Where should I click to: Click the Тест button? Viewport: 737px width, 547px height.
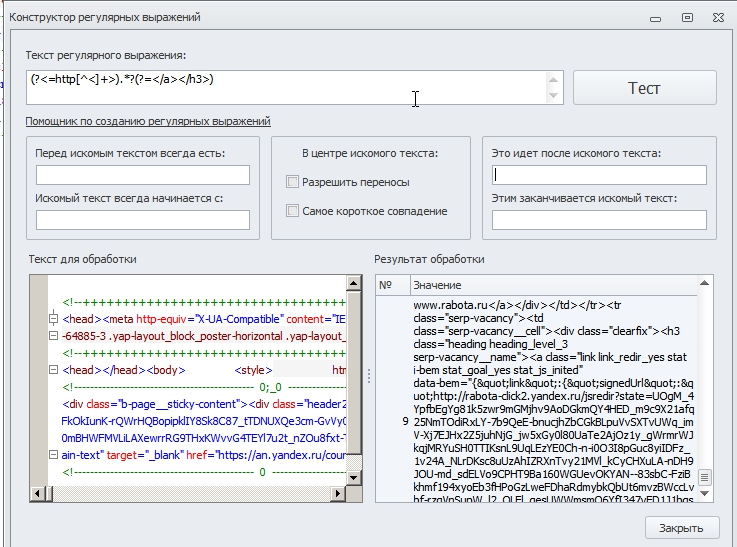pos(644,88)
